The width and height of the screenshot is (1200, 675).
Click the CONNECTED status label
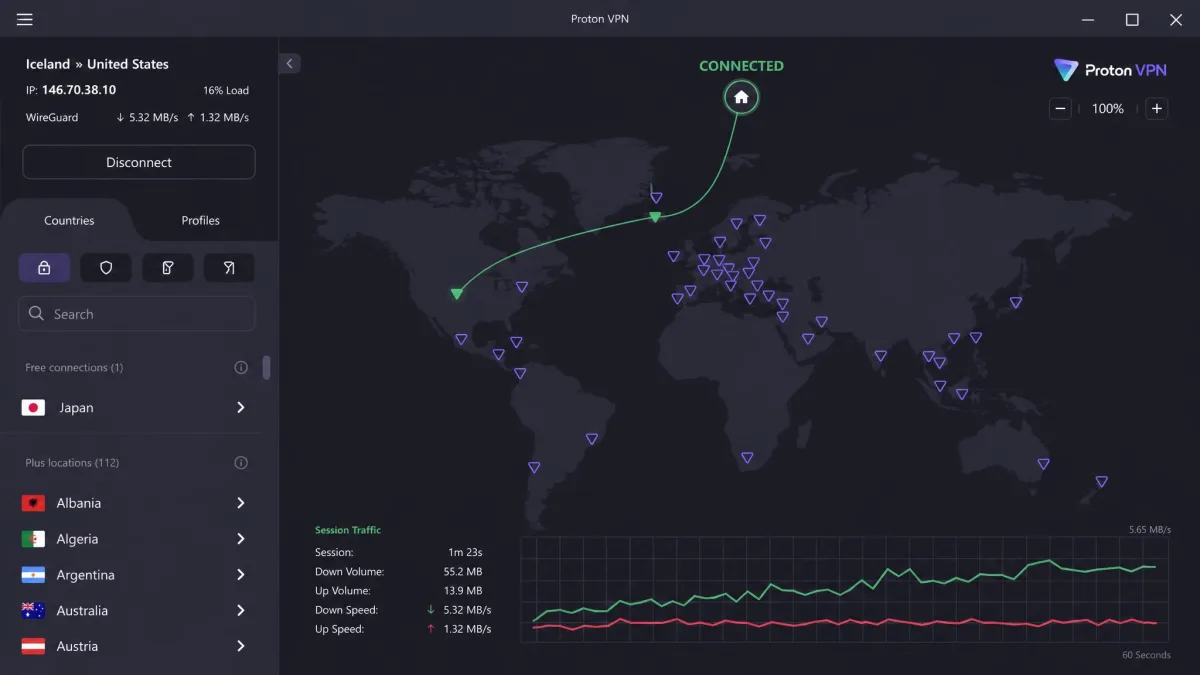tap(741, 66)
